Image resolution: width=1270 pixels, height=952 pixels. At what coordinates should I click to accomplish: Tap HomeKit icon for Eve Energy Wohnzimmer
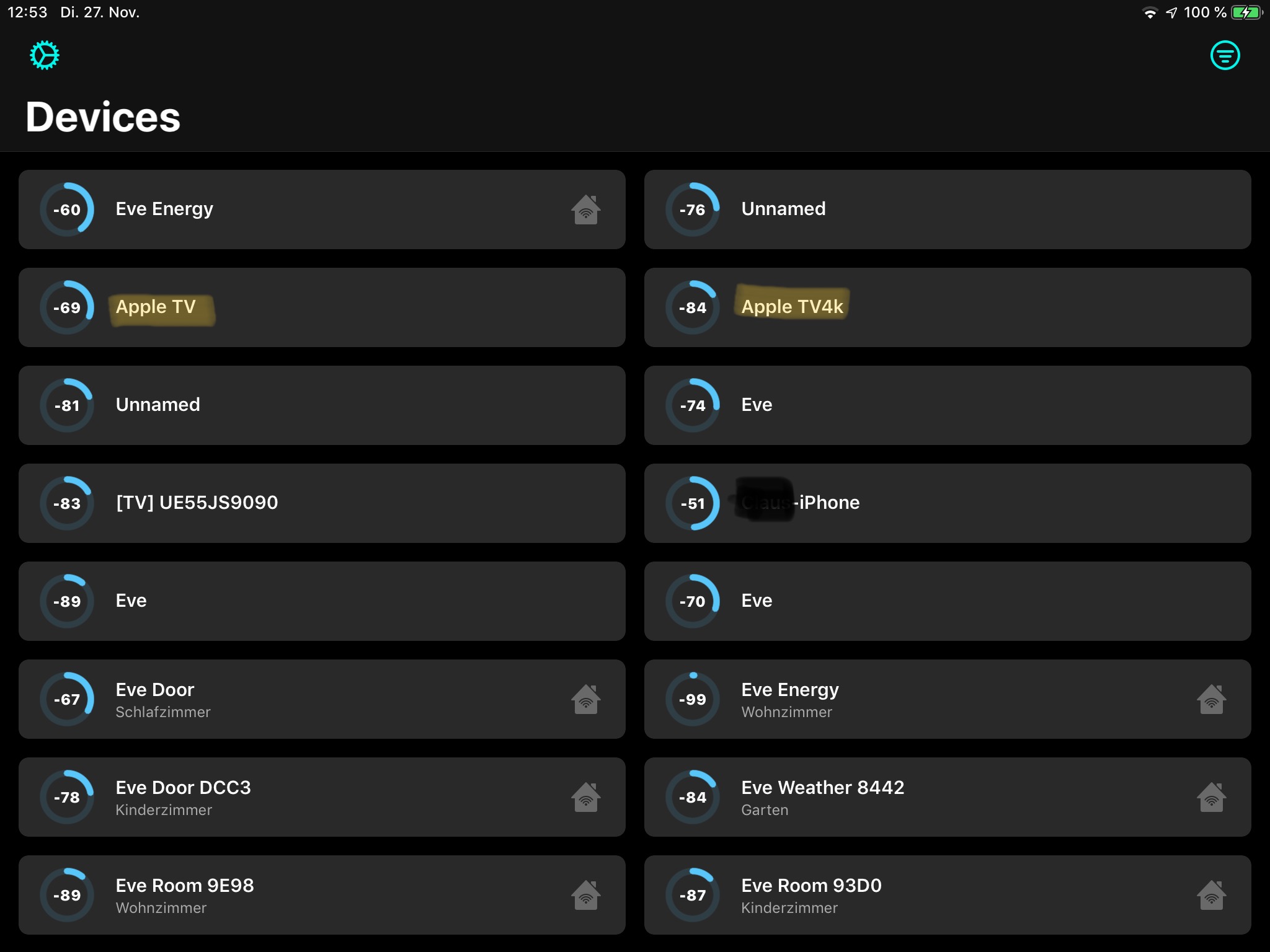(1211, 699)
